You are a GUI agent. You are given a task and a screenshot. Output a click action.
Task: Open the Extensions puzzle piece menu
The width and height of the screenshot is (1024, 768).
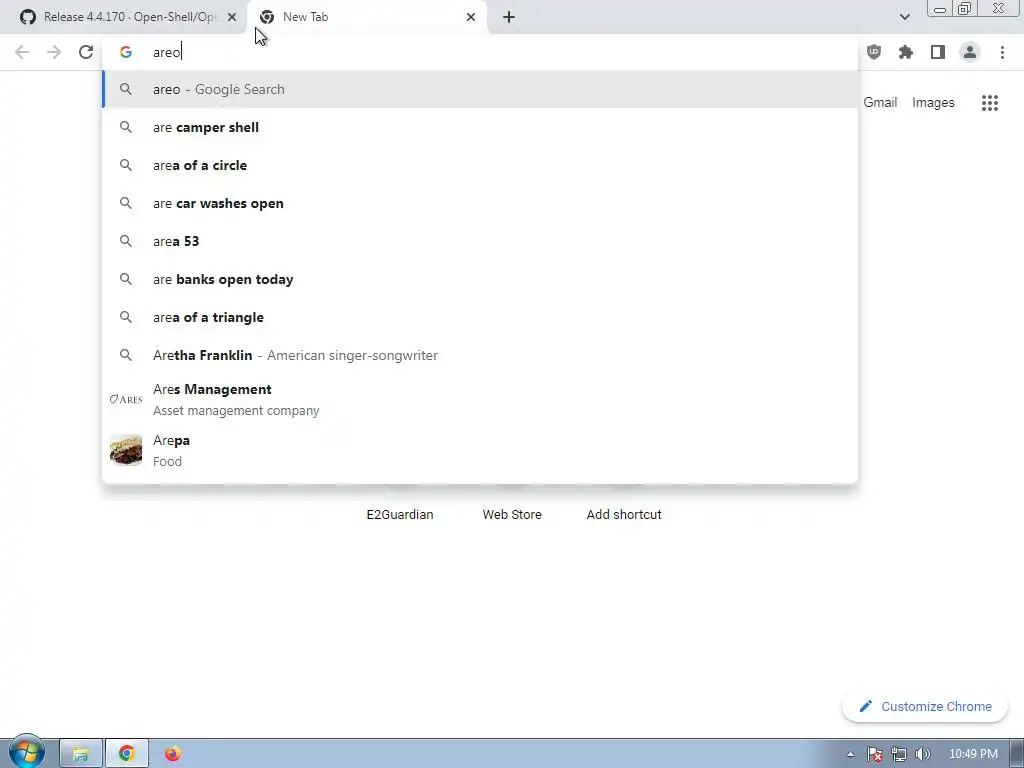coord(906,52)
